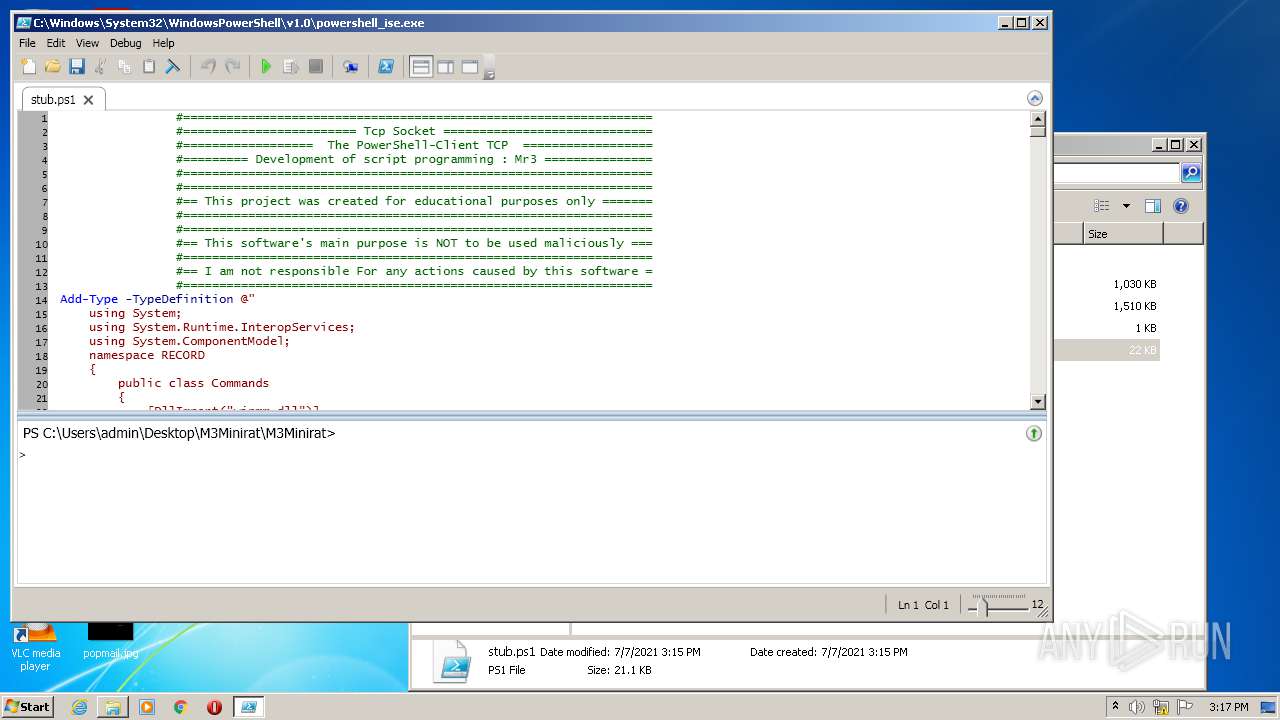The height and width of the screenshot is (720, 1280).
Task: Copy the selected text
Action: click(x=124, y=67)
